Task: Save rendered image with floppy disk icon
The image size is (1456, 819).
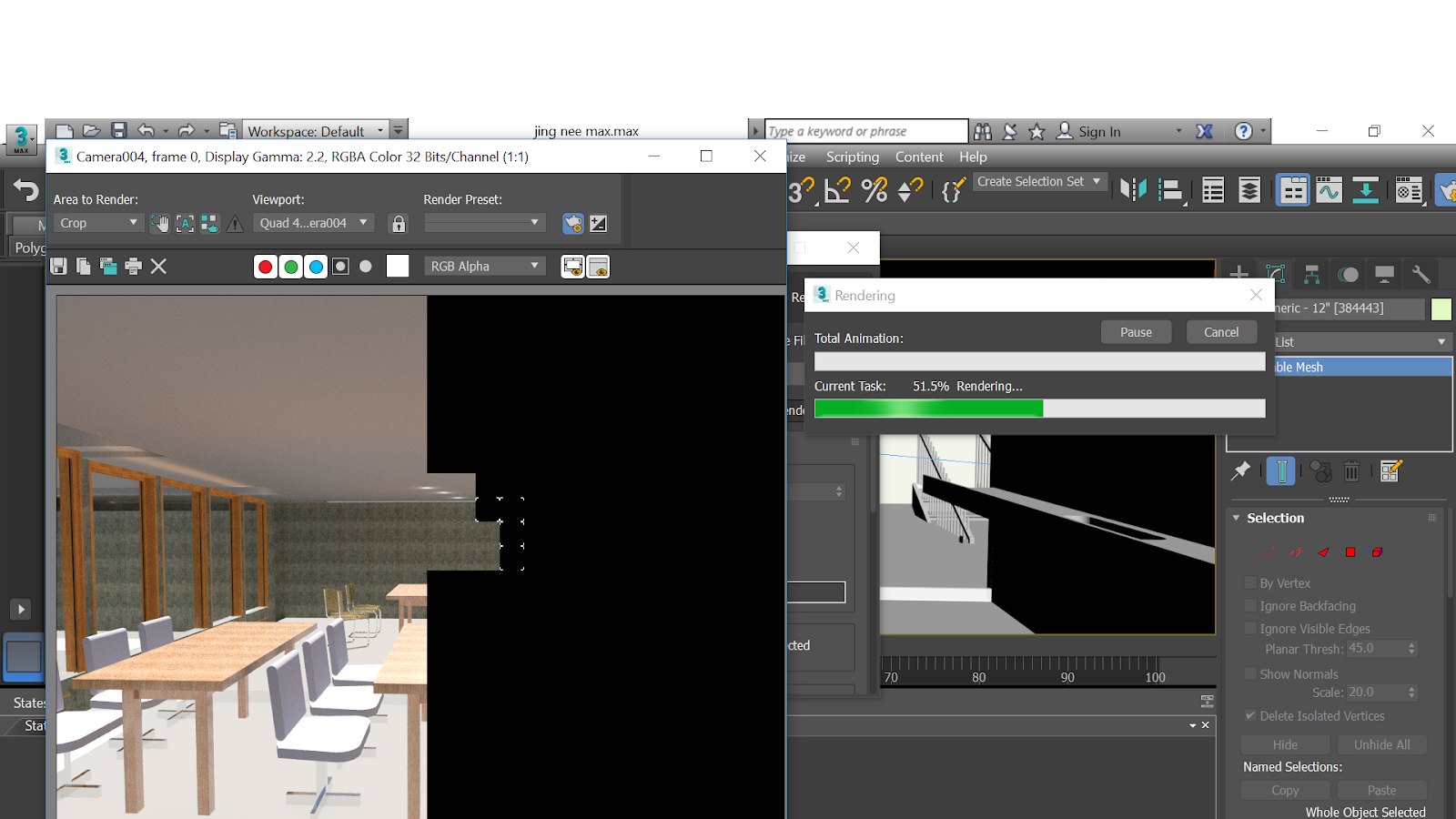Action: coord(58,266)
